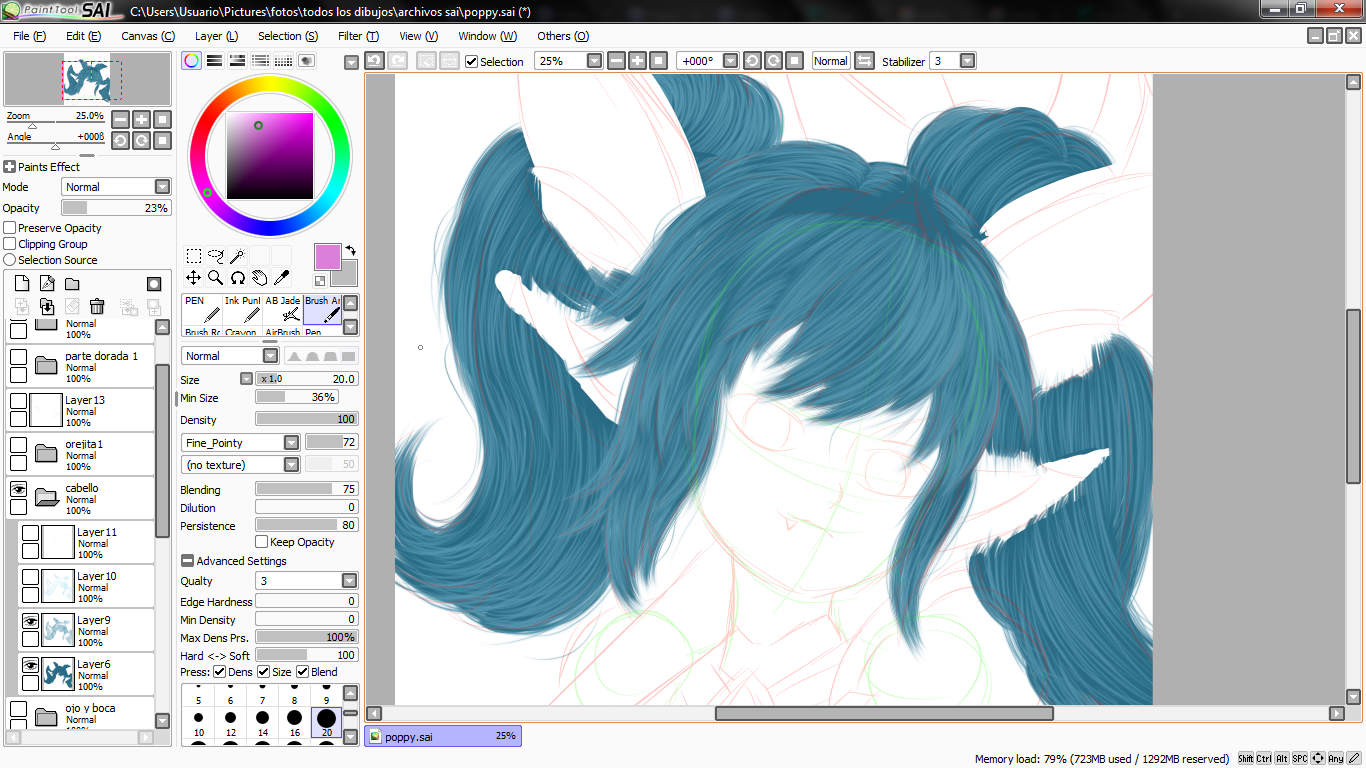Screen dimensions: 1366x768
Task: Flip the canvas view horizontally
Action: 865,61
